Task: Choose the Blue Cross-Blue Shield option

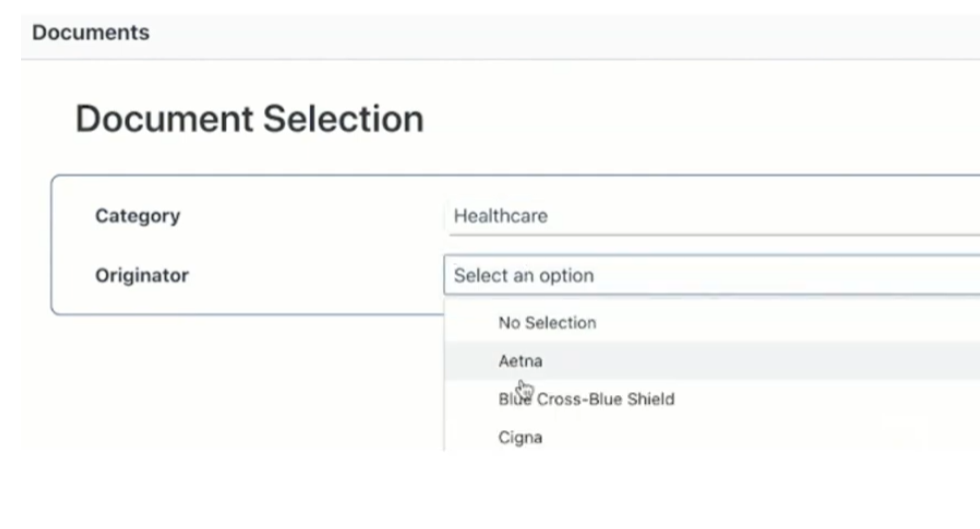Action: pyautogui.click(x=712, y=399)
